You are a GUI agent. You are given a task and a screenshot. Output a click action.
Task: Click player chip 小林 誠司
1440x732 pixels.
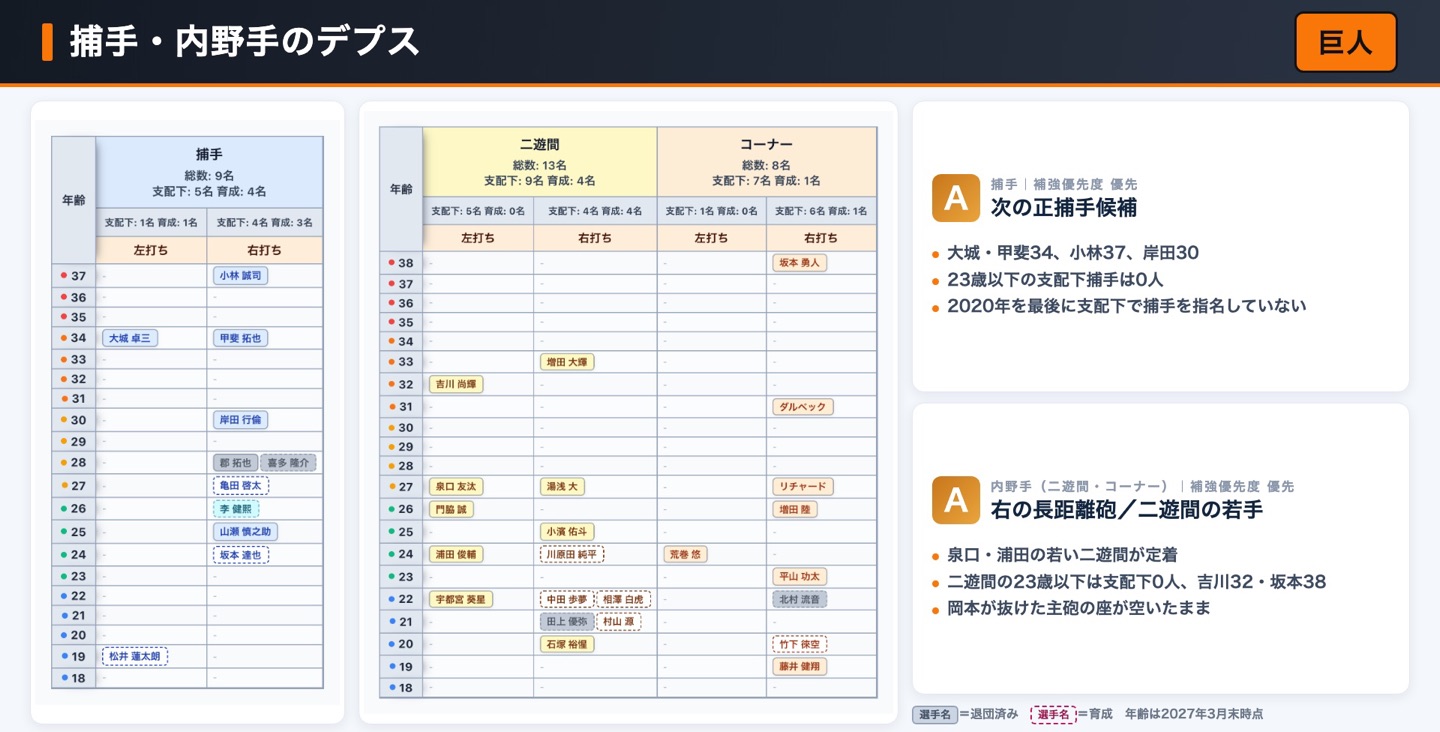240,276
